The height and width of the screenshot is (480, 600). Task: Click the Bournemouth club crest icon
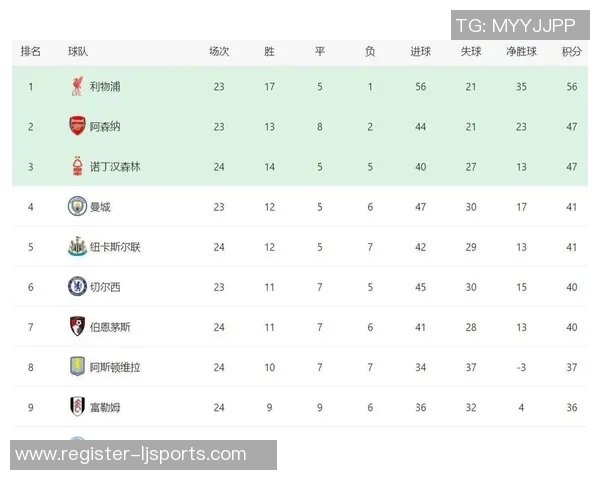click(77, 327)
